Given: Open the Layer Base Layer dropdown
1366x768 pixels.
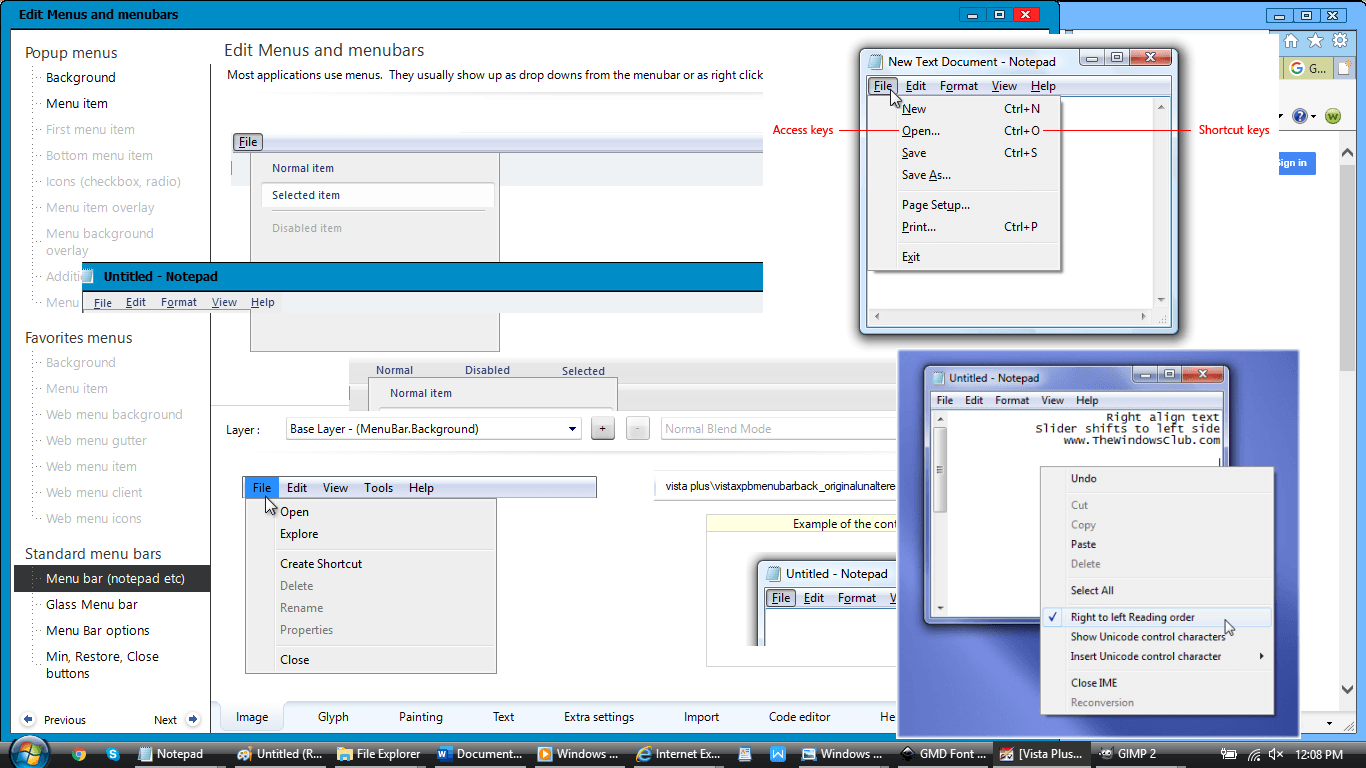Looking at the screenshot, I should coord(433,429).
